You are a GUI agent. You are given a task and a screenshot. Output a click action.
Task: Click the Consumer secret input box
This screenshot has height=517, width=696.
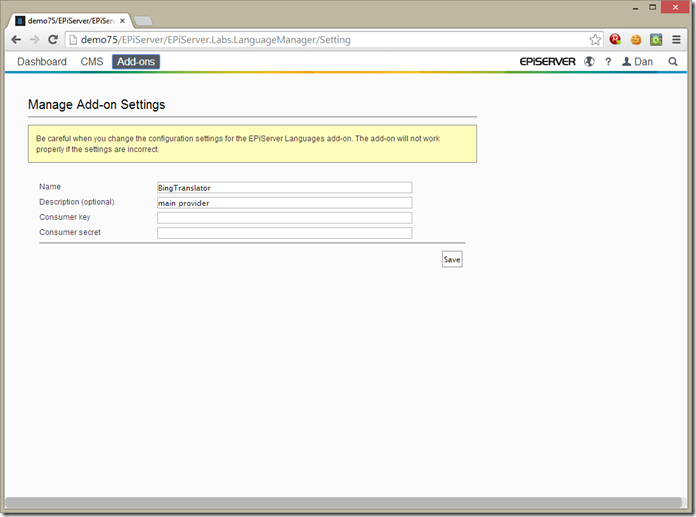pyautogui.click(x=284, y=233)
